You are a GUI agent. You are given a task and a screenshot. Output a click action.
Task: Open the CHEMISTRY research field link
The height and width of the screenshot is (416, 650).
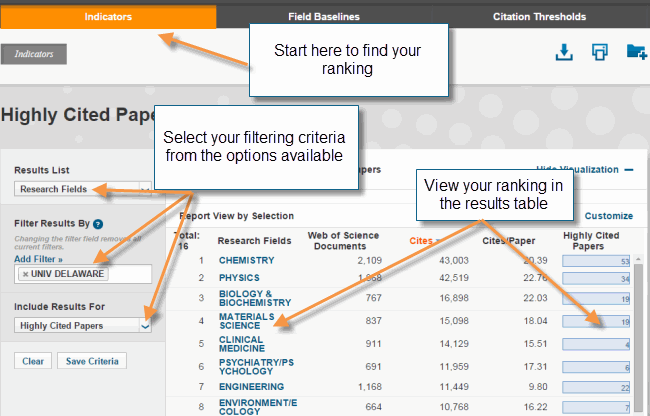(247, 260)
